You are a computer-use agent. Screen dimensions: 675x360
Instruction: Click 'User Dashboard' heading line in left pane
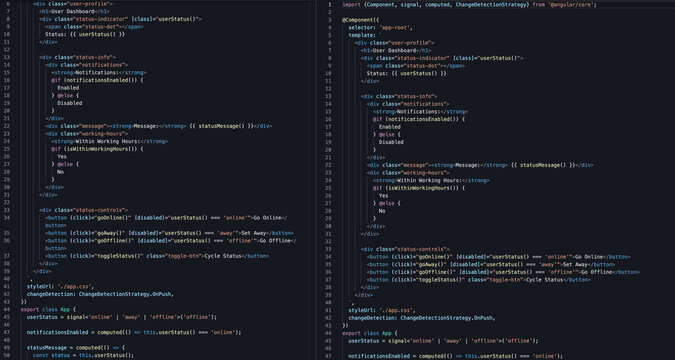[x=74, y=12]
